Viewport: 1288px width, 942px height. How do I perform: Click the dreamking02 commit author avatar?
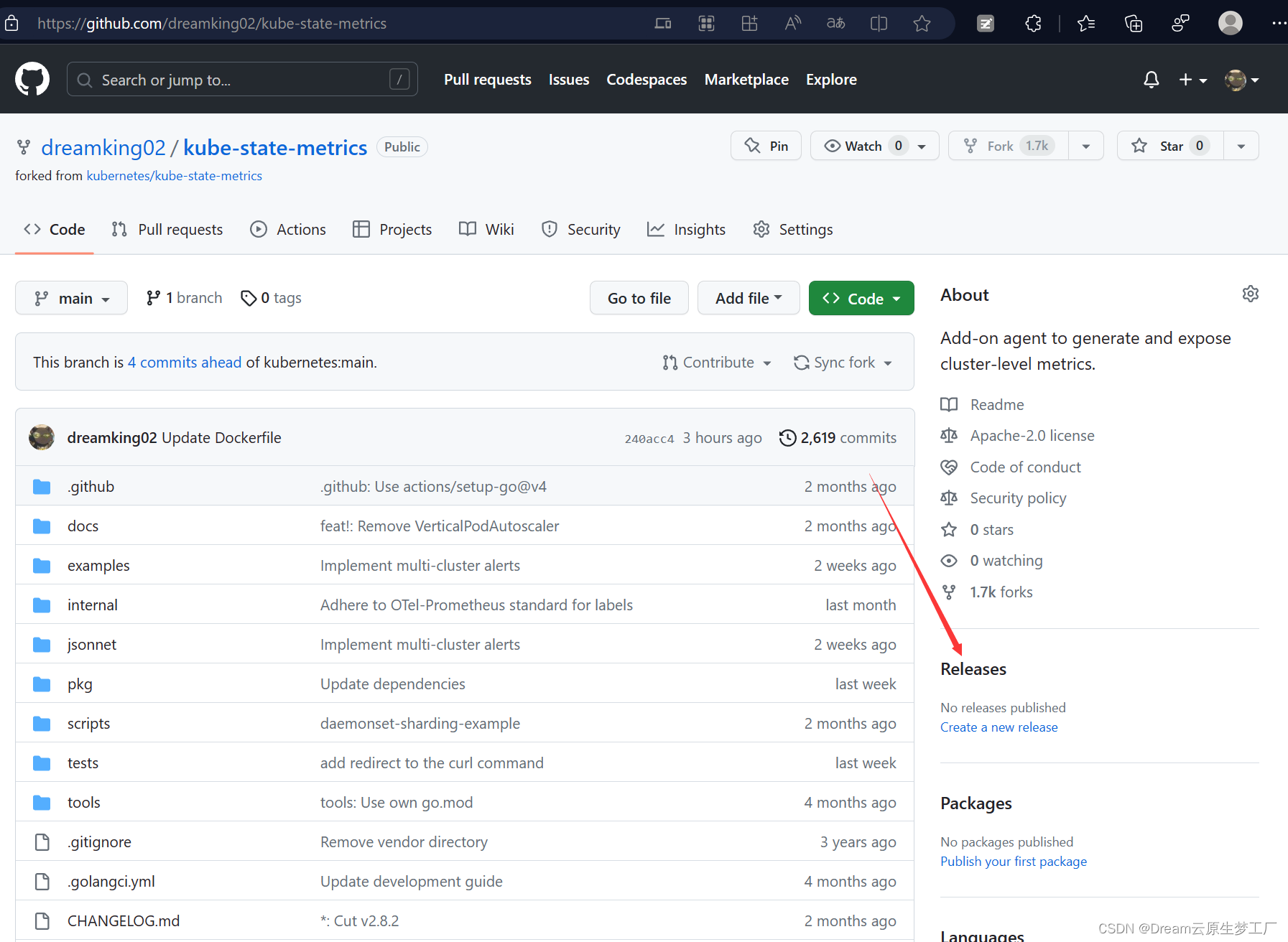coord(42,437)
